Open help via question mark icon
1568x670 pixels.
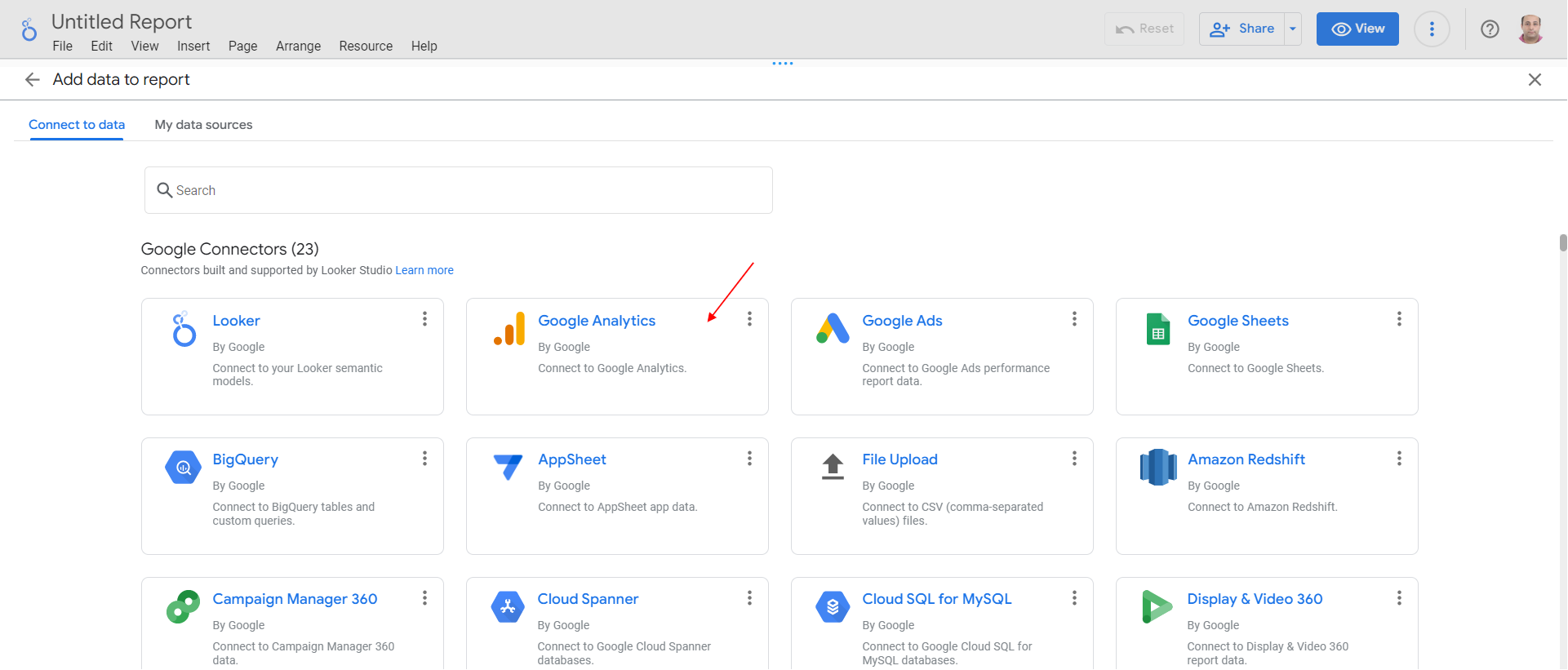point(1490,29)
